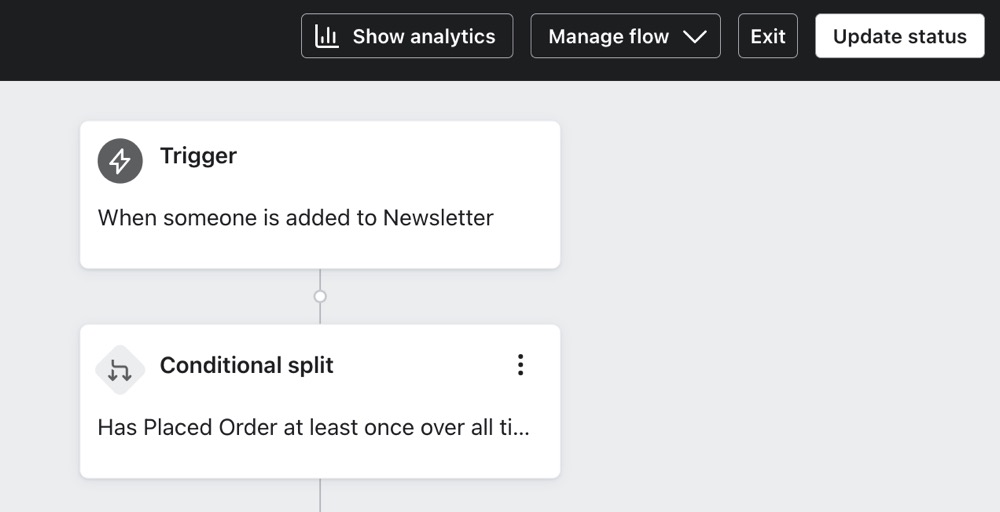Click the empty dark header bar area
The height and width of the screenshot is (512, 1000).
pyautogui.click(x=150, y=40)
